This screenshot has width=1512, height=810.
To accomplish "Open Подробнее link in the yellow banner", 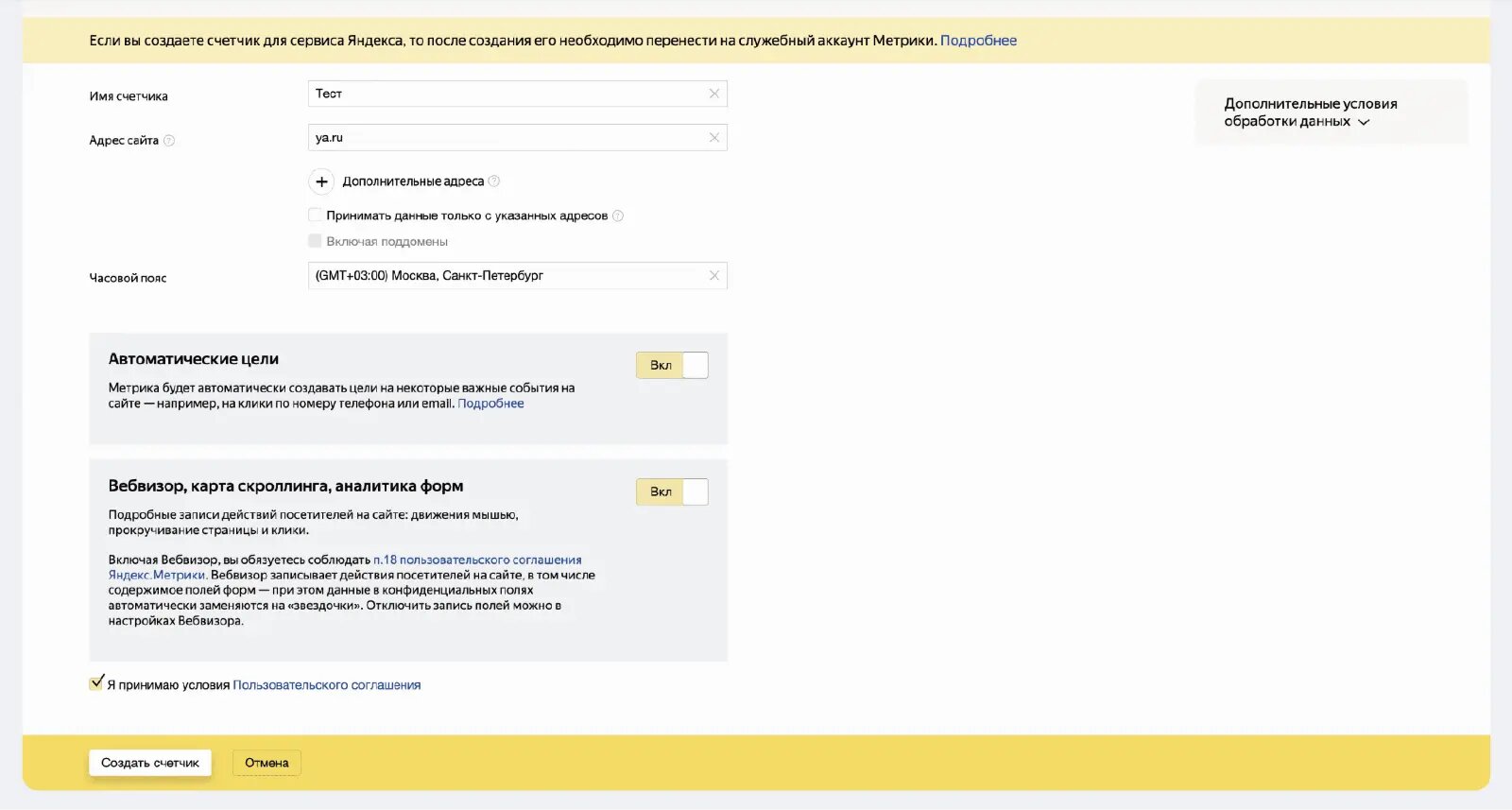I will (x=978, y=41).
